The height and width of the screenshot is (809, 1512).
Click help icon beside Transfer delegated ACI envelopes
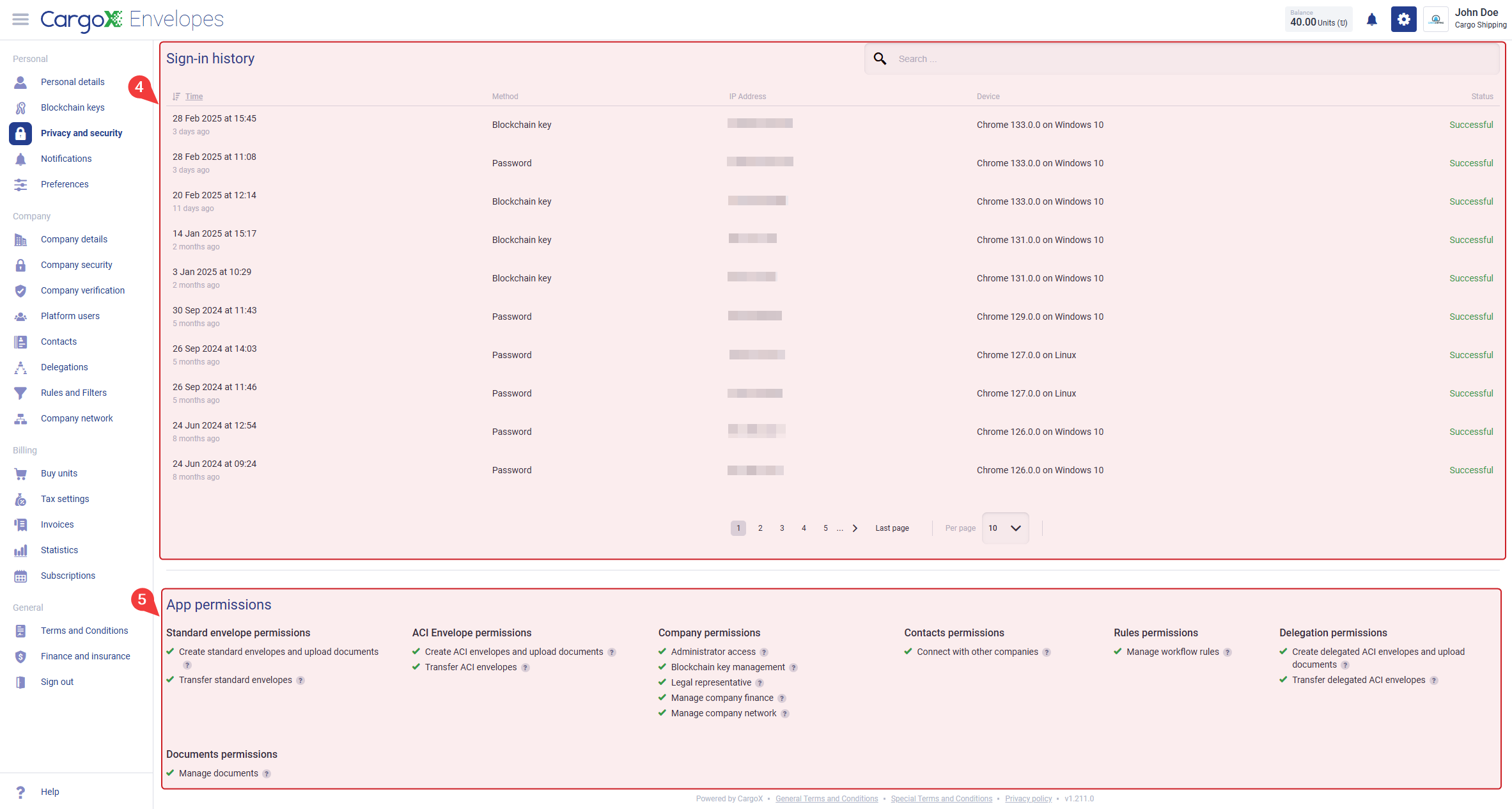(1434, 680)
